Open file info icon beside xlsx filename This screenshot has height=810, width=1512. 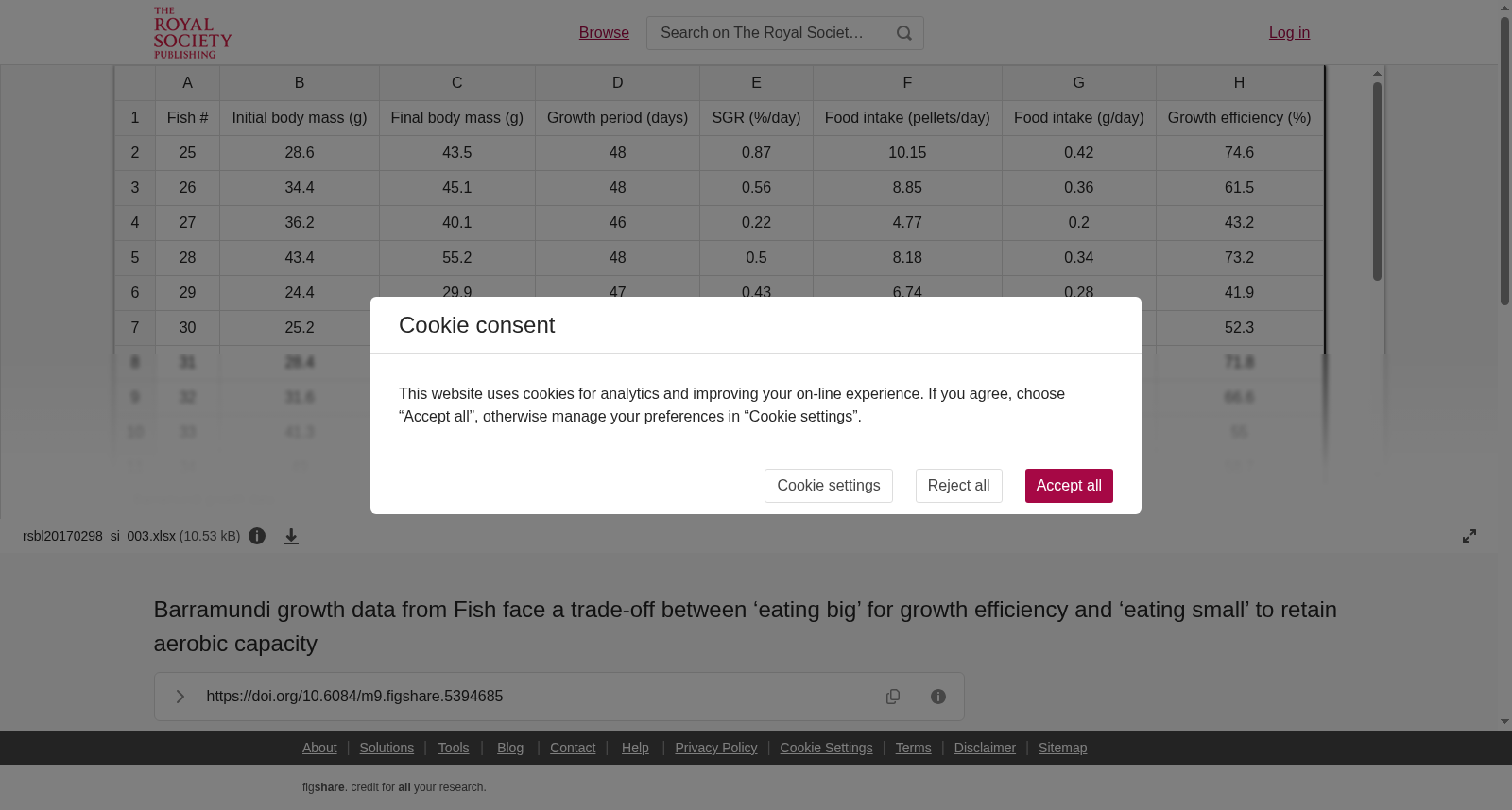click(257, 536)
